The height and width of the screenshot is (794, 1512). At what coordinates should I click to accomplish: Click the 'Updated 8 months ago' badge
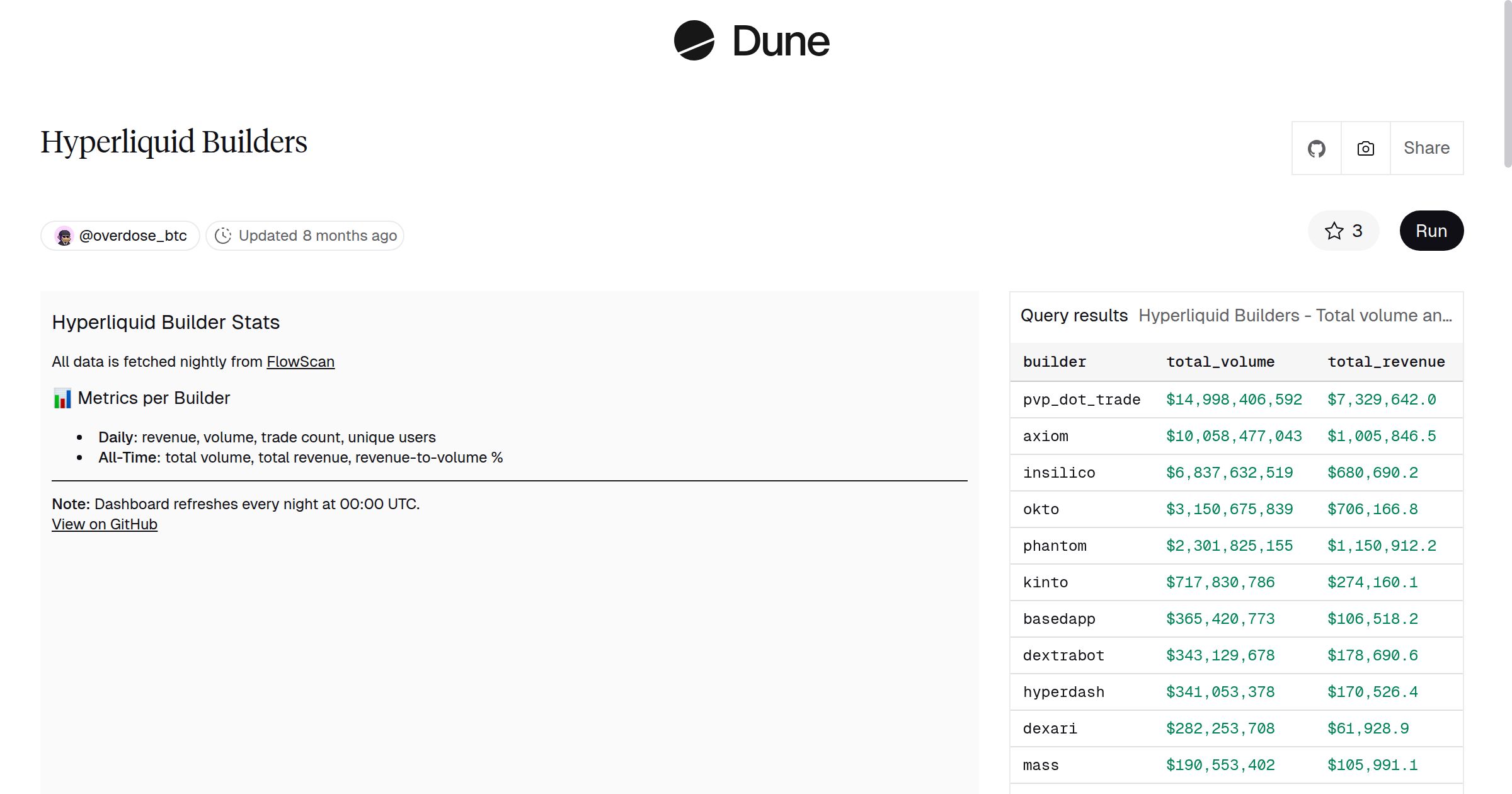pos(305,235)
